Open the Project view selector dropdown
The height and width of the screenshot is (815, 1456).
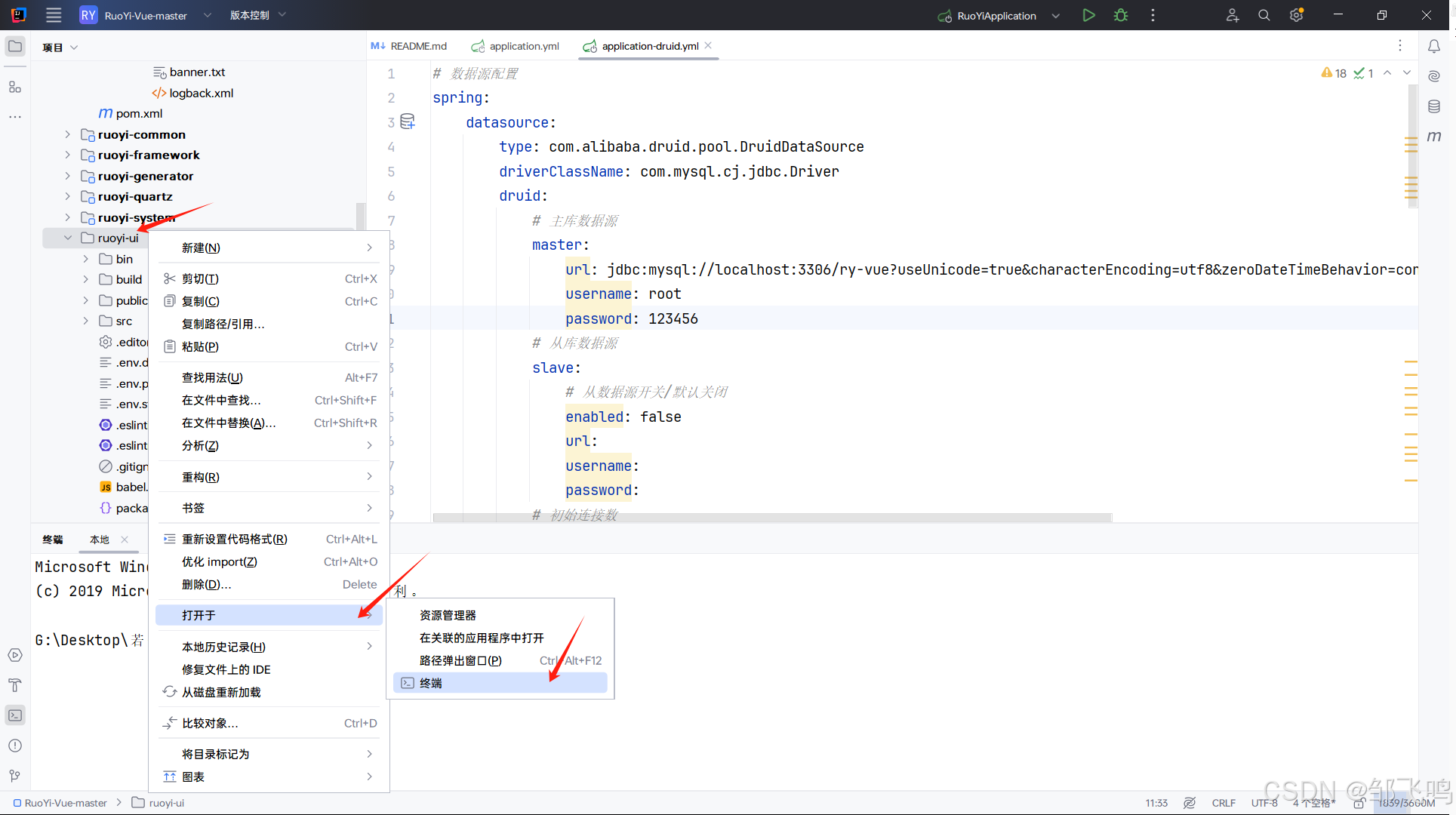60,48
